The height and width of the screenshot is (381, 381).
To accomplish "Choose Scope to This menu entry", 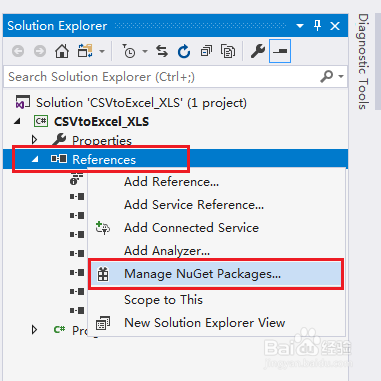I will point(163,300).
